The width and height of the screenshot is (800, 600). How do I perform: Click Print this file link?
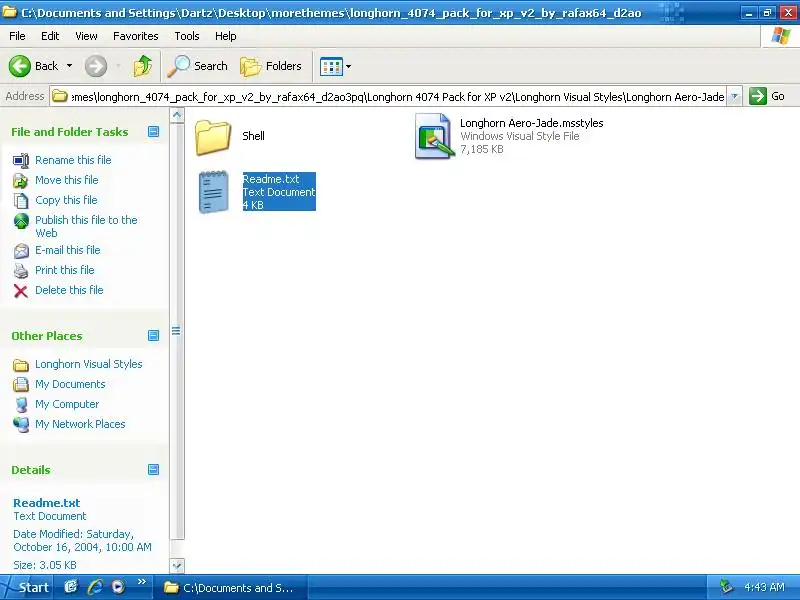click(x=64, y=269)
